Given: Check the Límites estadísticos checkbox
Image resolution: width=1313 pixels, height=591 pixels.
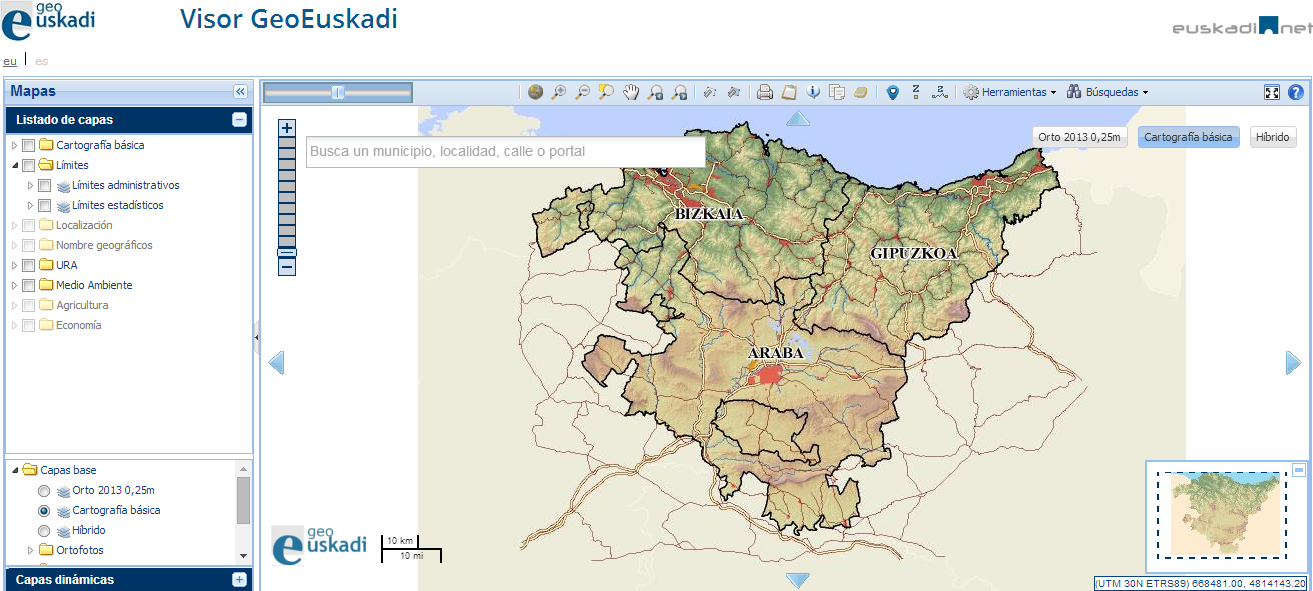Looking at the screenshot, I should 44,206.
